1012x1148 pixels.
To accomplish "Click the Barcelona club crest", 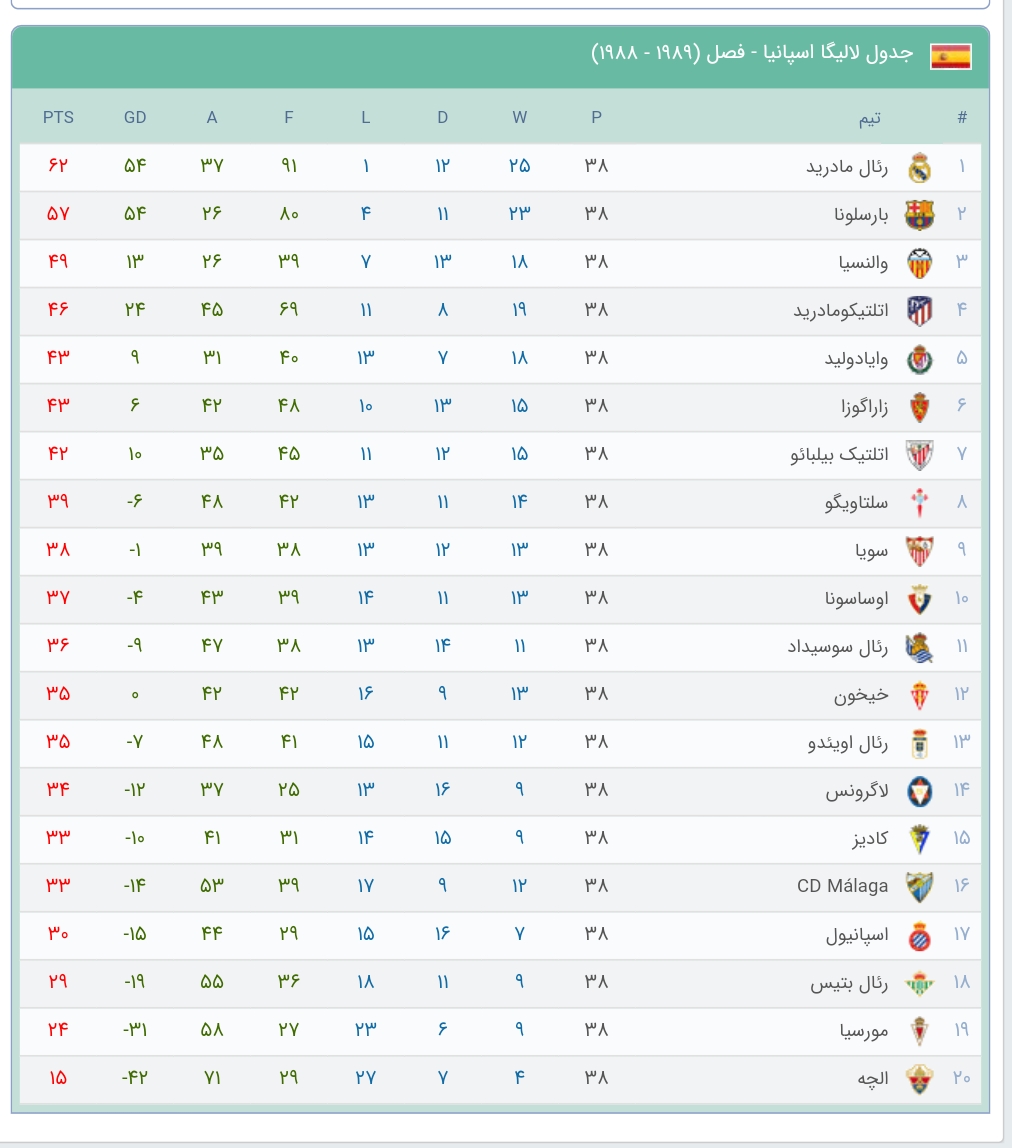I will click(919, 215).
